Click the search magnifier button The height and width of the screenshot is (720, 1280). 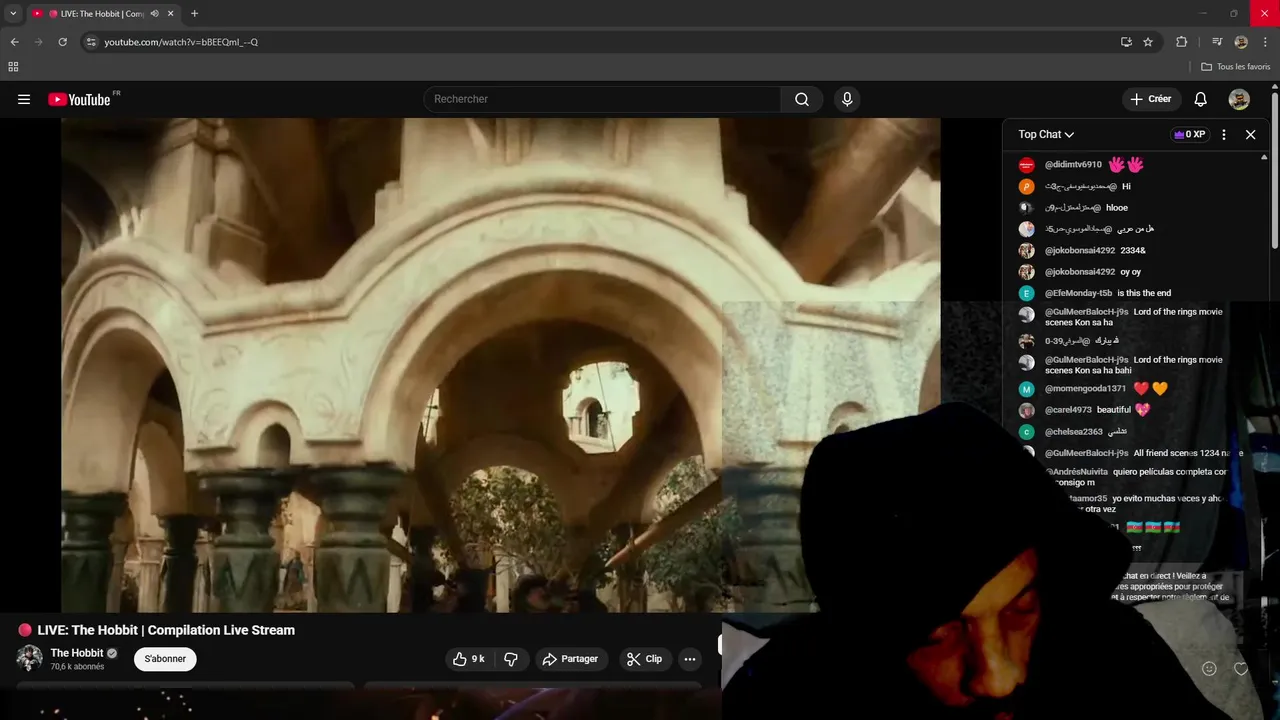tap(802, 99)
